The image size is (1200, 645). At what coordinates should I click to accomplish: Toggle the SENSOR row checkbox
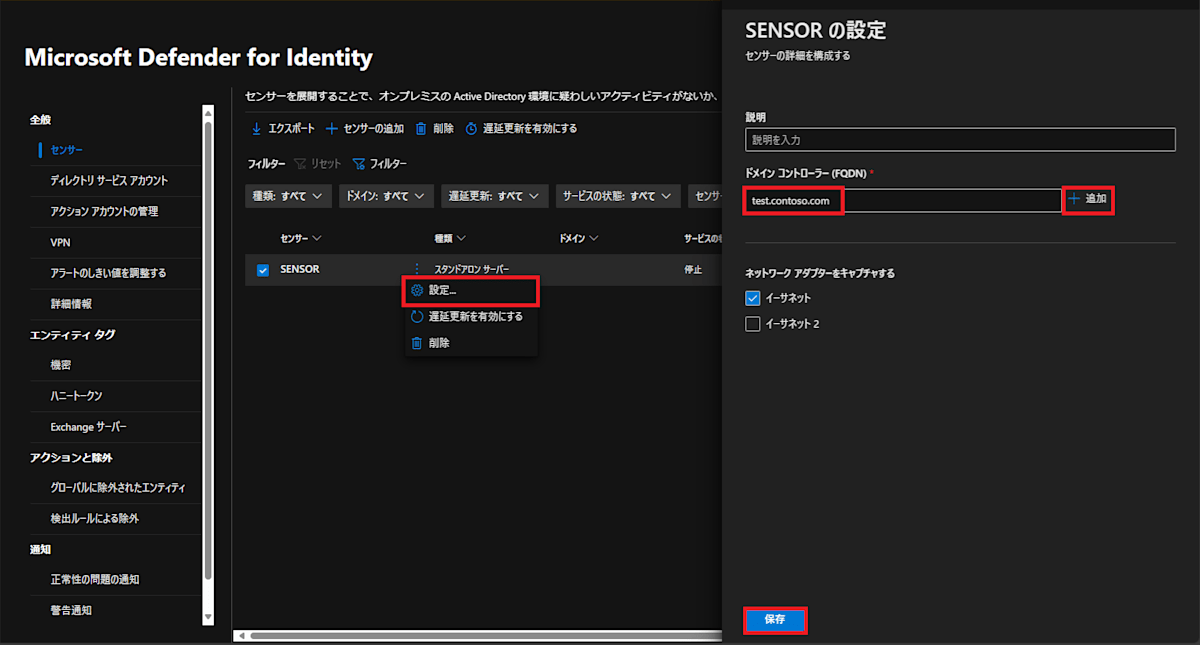pos(263,270)
